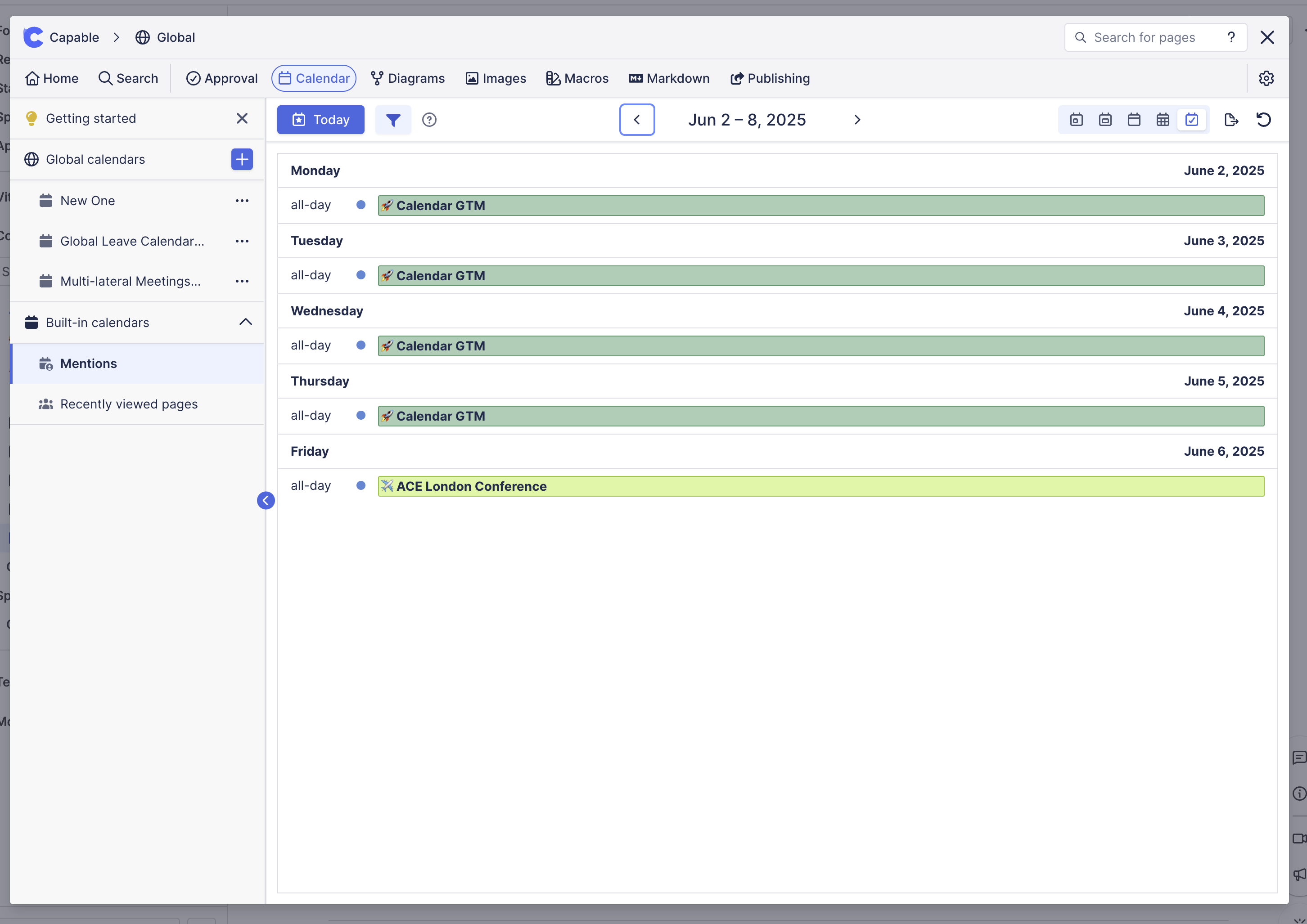
Task: Go to the Publishing tab
Action: coord(770,78)
